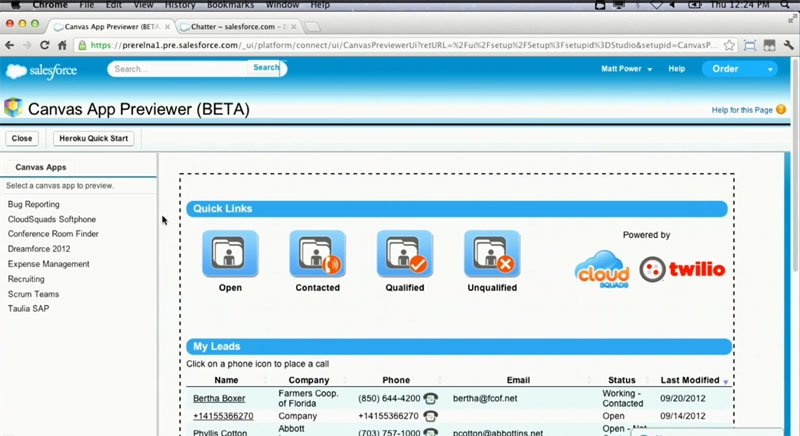
Task: Select the Canvas Apps sidebar tab
Action: pyautogui.click(x=40, y=167)
